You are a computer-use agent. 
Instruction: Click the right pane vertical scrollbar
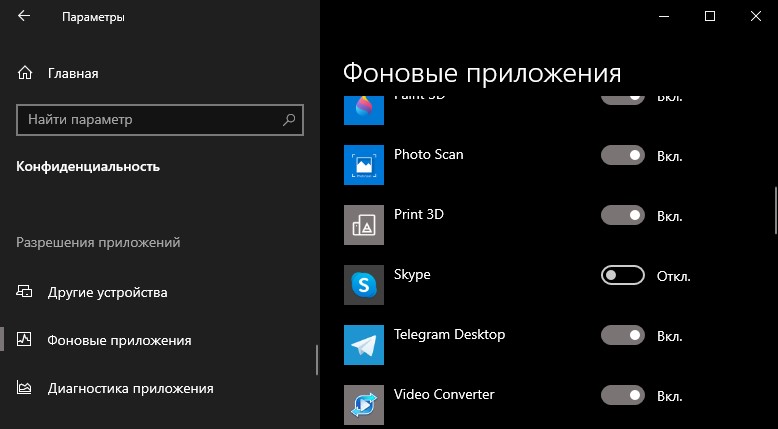tap(776, 210)
